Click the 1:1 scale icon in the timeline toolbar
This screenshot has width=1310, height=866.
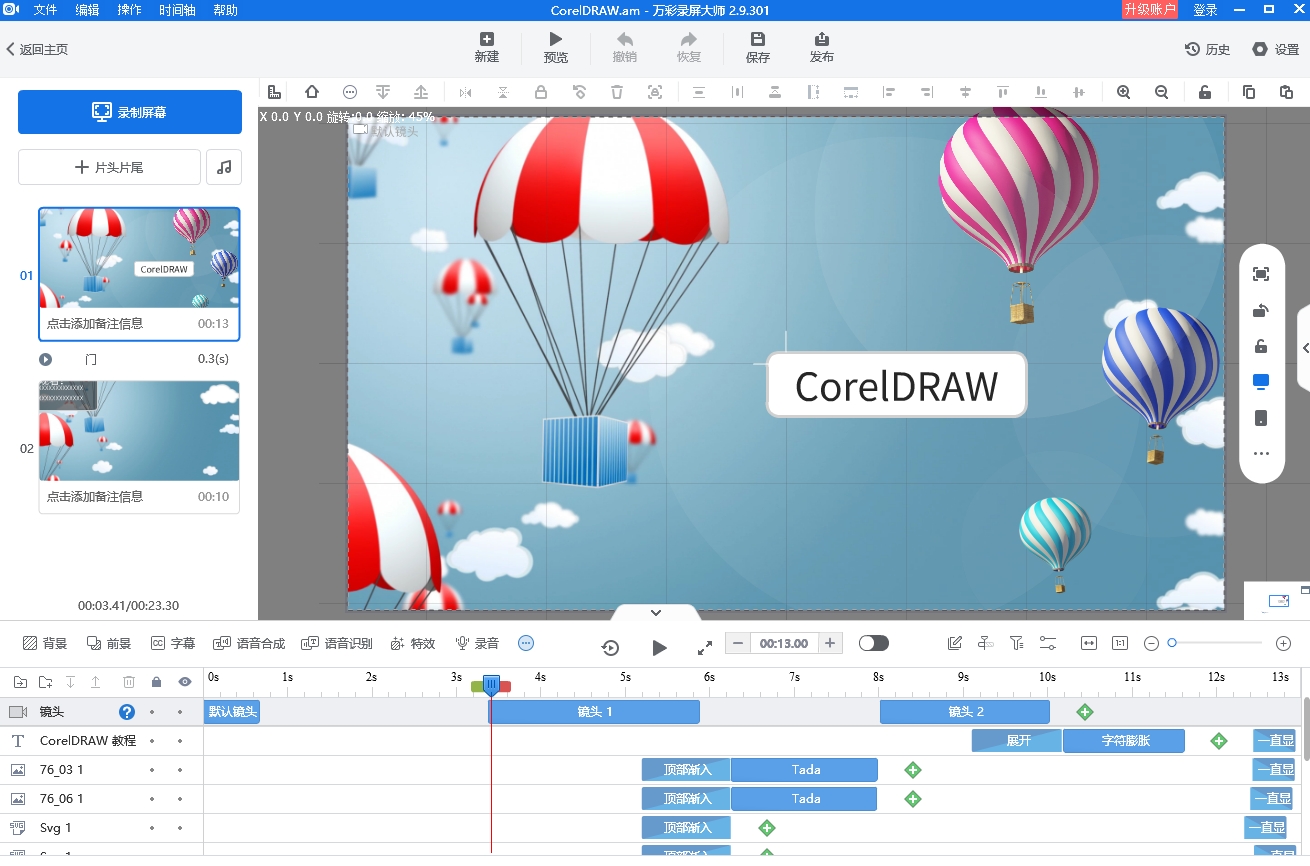(1120, 643)
